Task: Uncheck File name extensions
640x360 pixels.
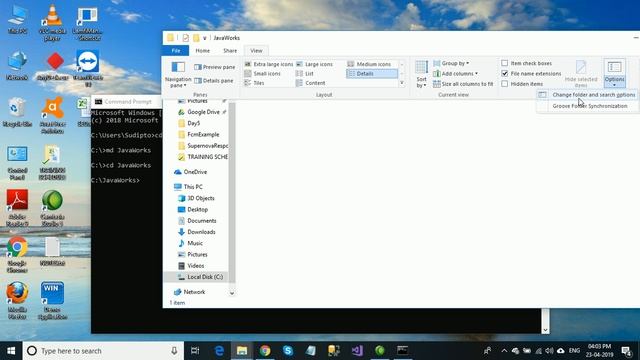Action: pos(504,73)
